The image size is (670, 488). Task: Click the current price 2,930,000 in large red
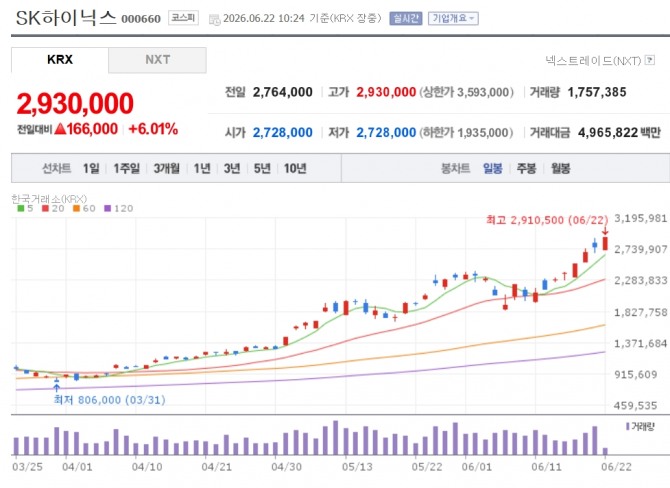(x=75, y=103)
